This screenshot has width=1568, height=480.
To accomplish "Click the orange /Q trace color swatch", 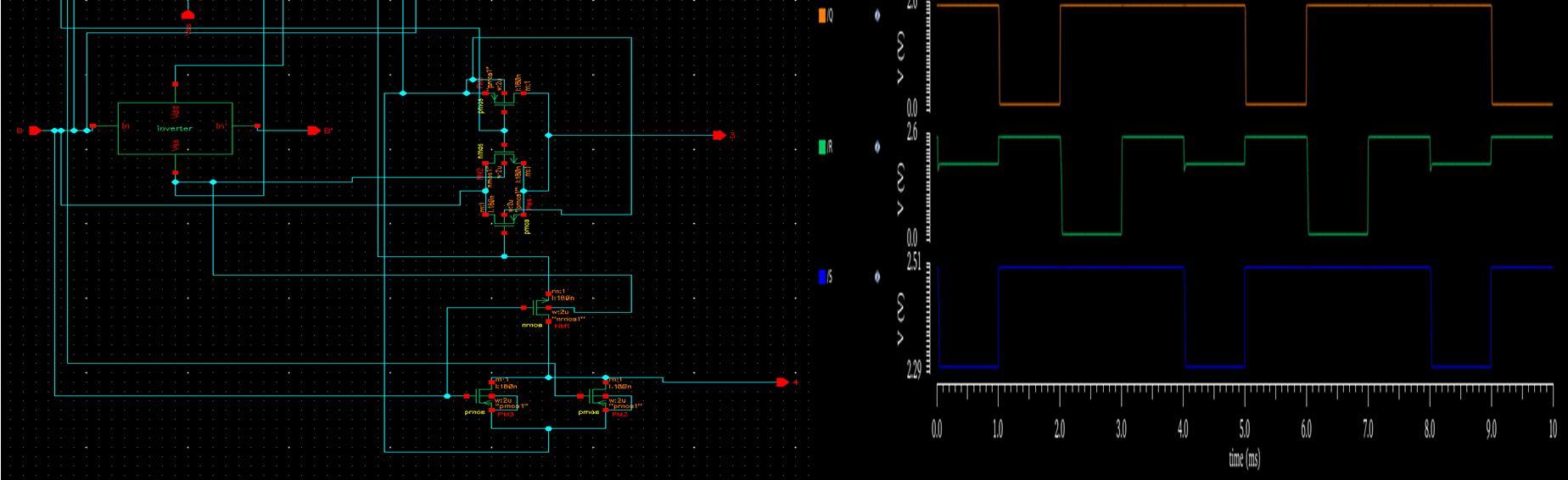I will click(821, 15).
